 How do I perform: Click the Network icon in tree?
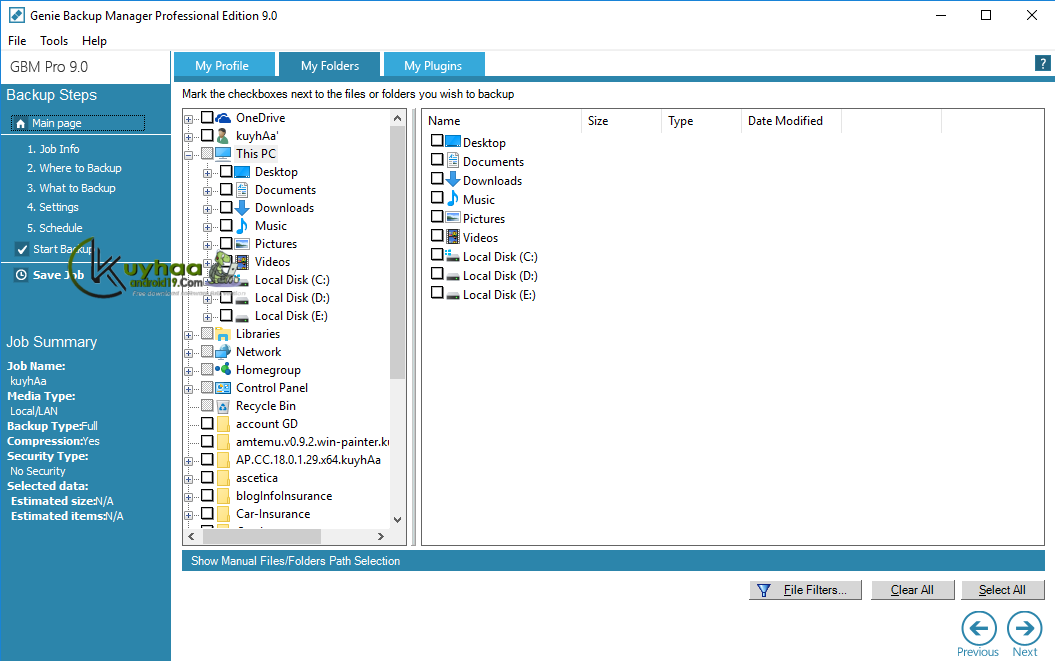pos(223,351)
